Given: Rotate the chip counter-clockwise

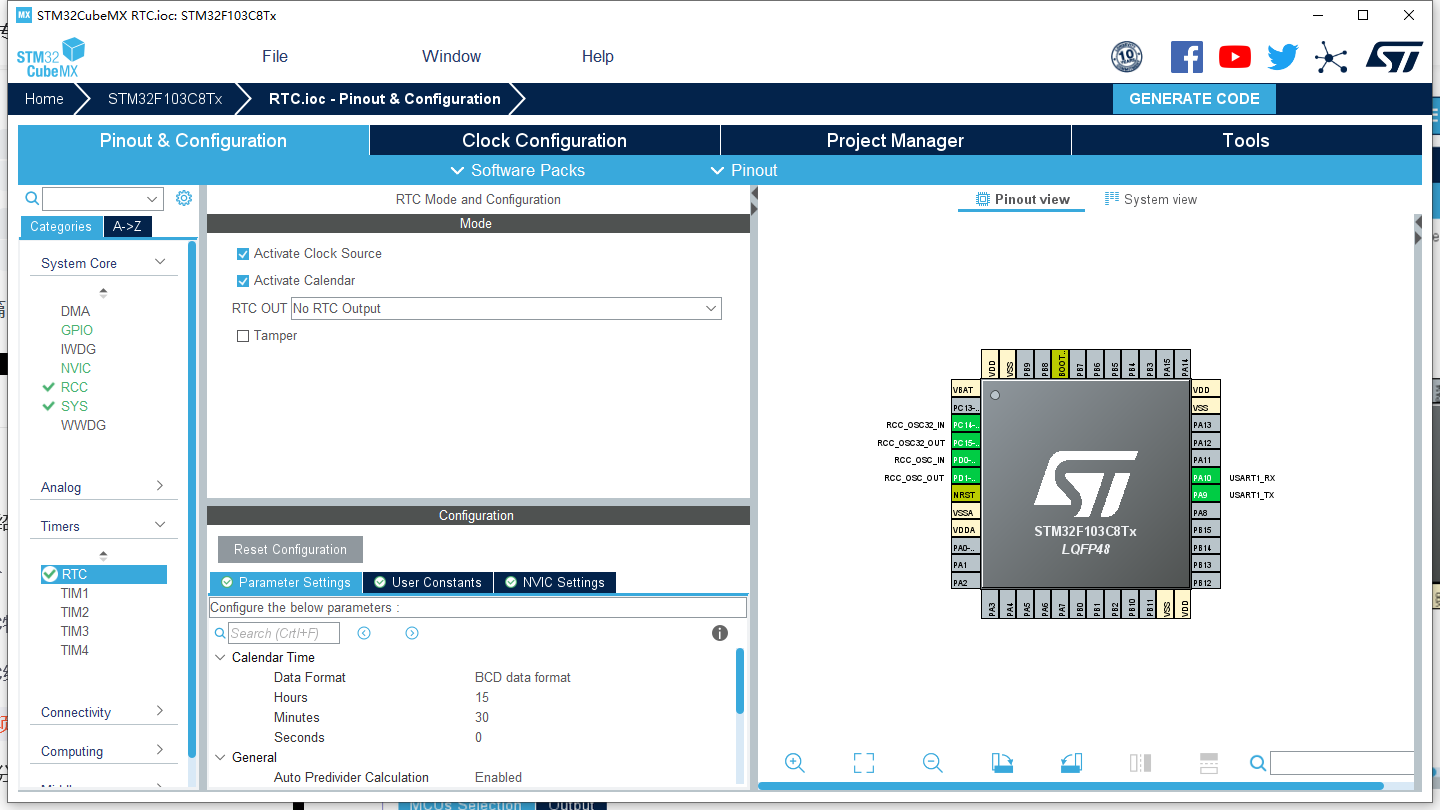Looking at the screenshot, I should coord(1071,762).
